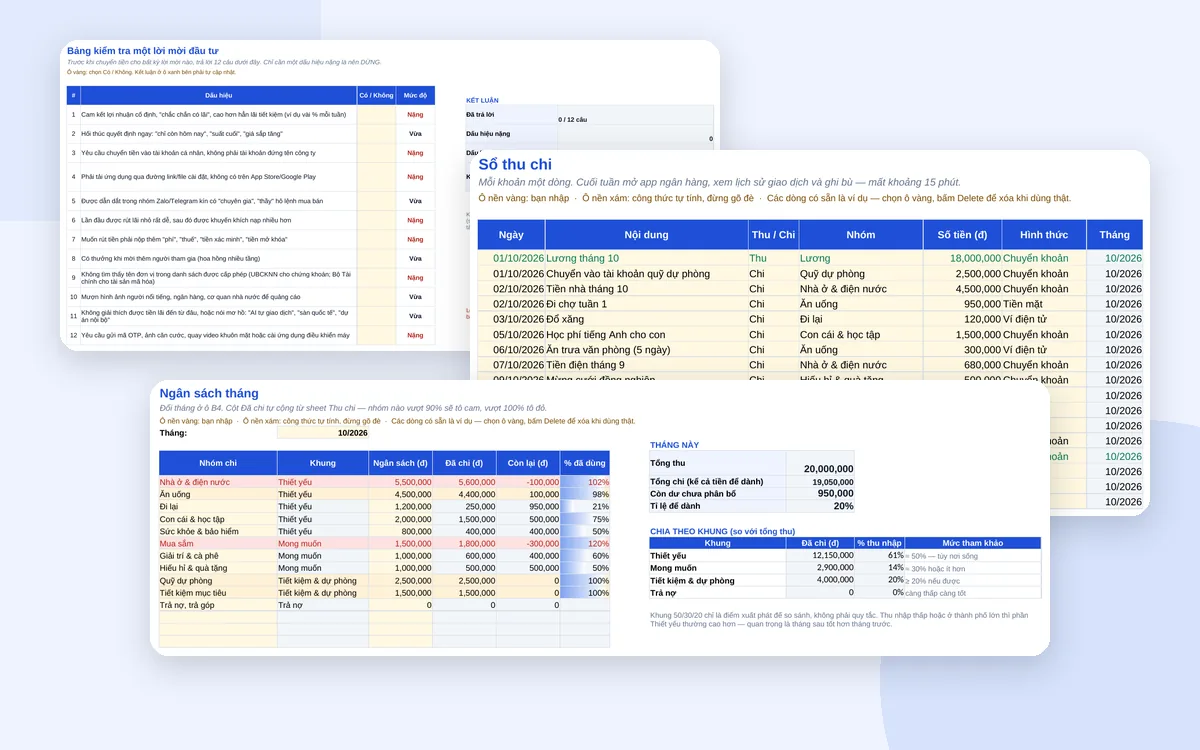Select the 'Sổ thu chi' sheet title
The width and height of the screenshot is (1200, 750).
tap(515, 164)
